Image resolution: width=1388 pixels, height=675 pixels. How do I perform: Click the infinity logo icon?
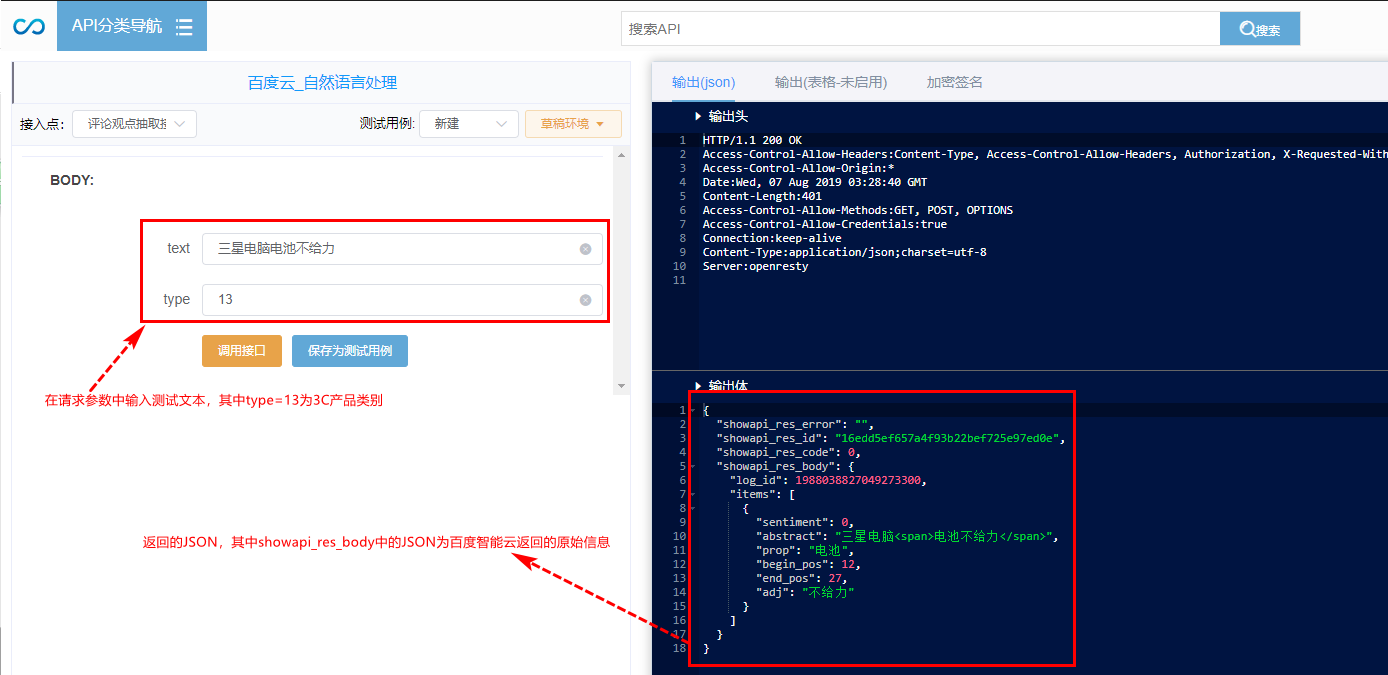tap(29, 27)
